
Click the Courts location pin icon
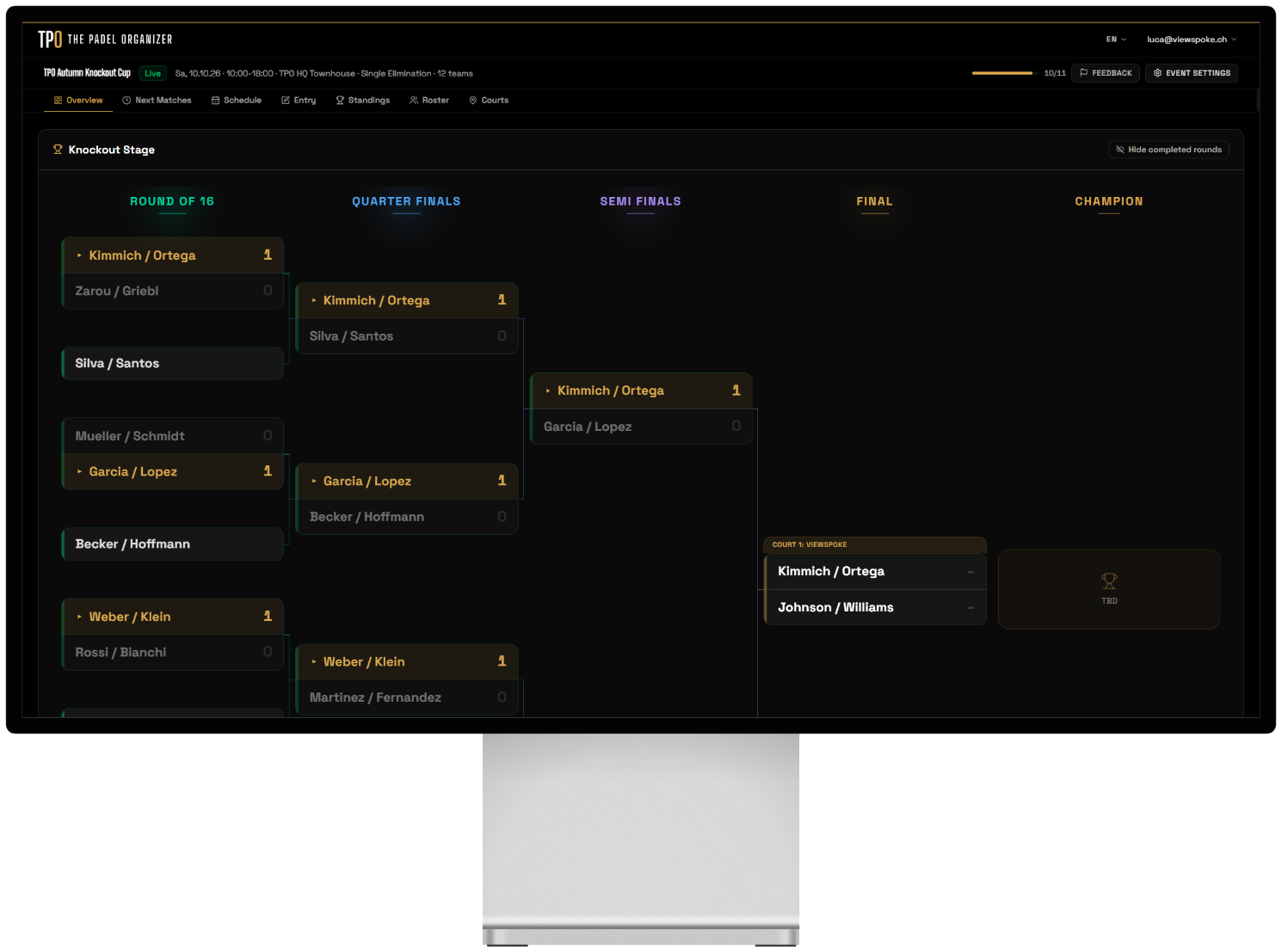[473, 101]
